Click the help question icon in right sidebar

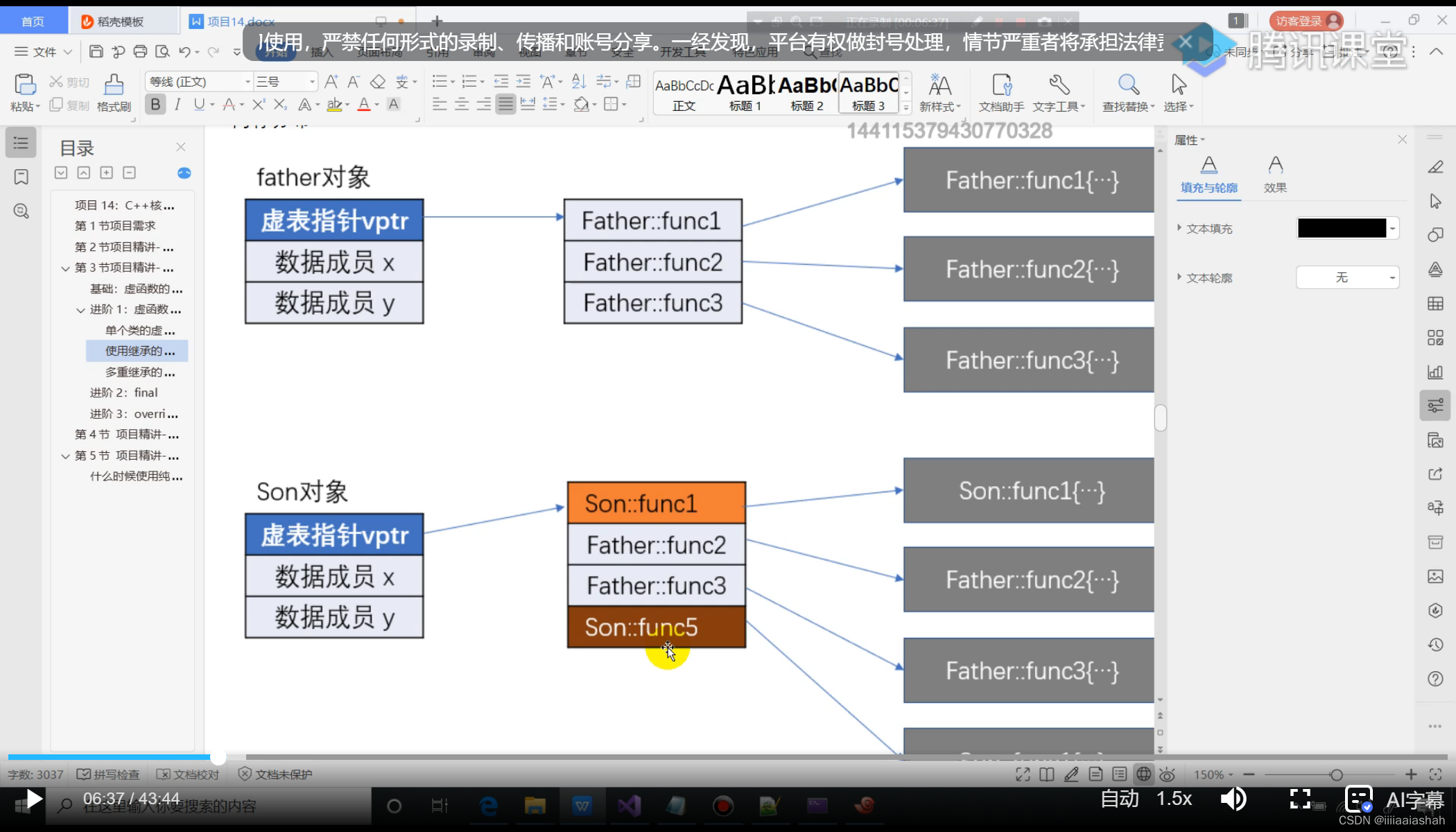[1436, 679]
